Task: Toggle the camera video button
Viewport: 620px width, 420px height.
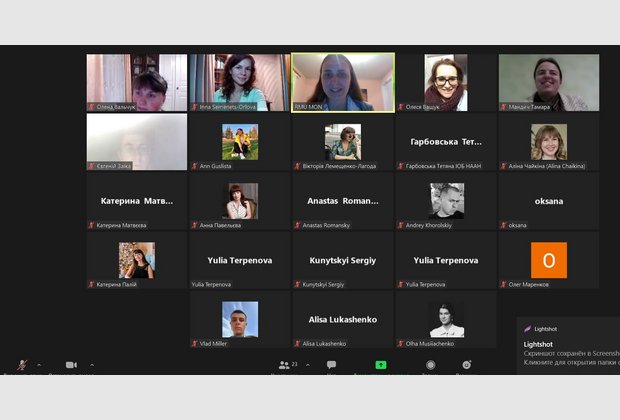Action: [x=71, y=366]
